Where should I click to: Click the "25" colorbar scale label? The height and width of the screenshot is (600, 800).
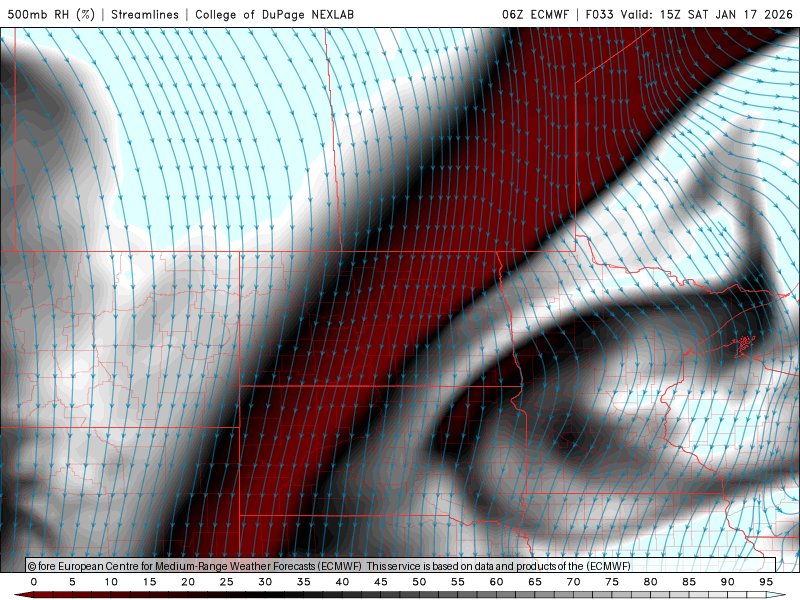point(227,582)
